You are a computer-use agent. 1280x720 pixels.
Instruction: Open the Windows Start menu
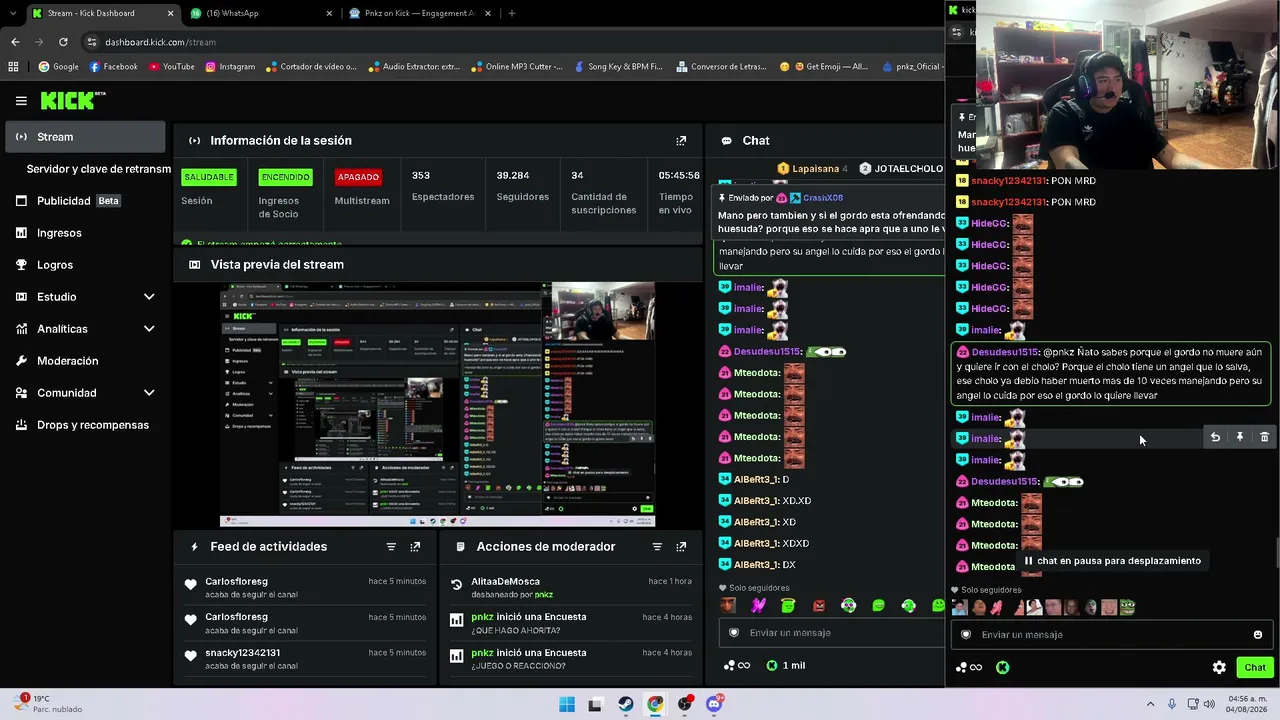(567, 704)
